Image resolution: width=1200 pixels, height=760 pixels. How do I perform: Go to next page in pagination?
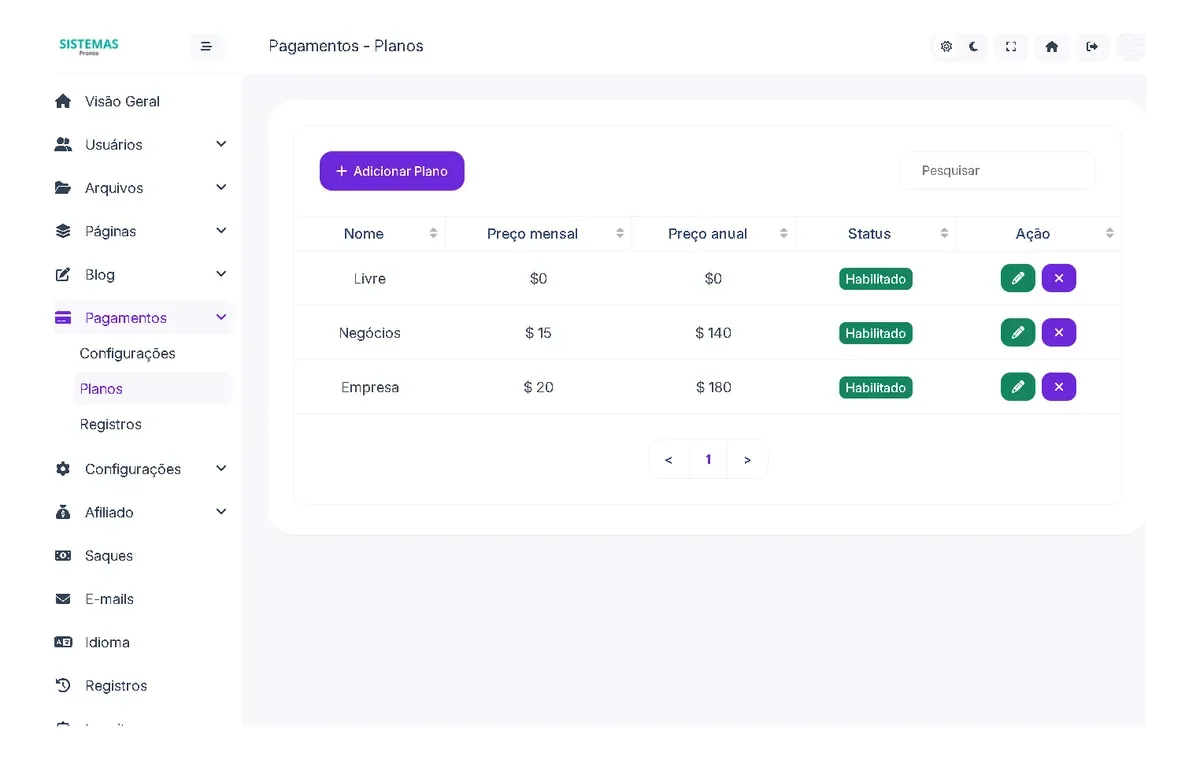tap(747, 460)
